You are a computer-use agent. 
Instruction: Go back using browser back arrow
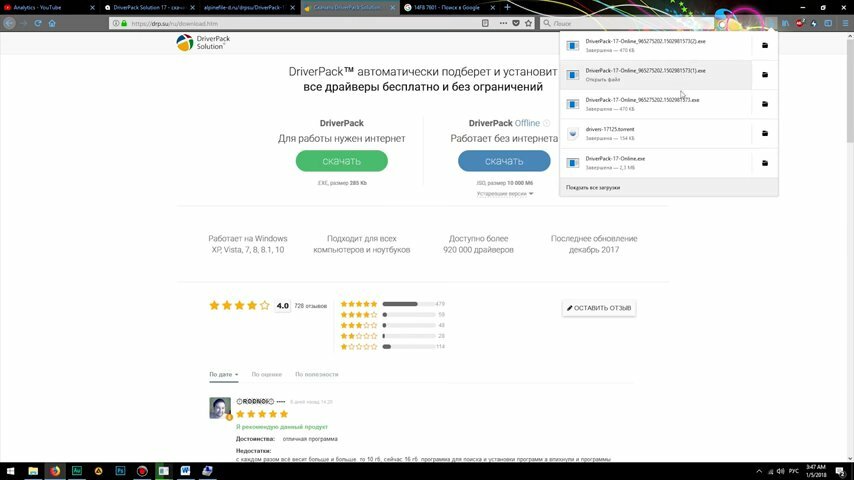click(x=9, y=23)
